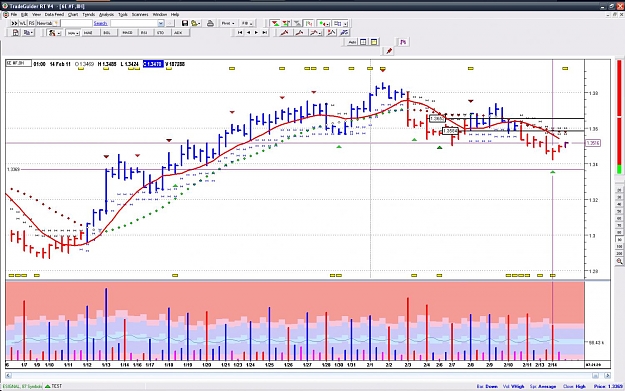Click the purple bar chart icon
Viewport: 625px width, 391px height.
coord(403,42)
